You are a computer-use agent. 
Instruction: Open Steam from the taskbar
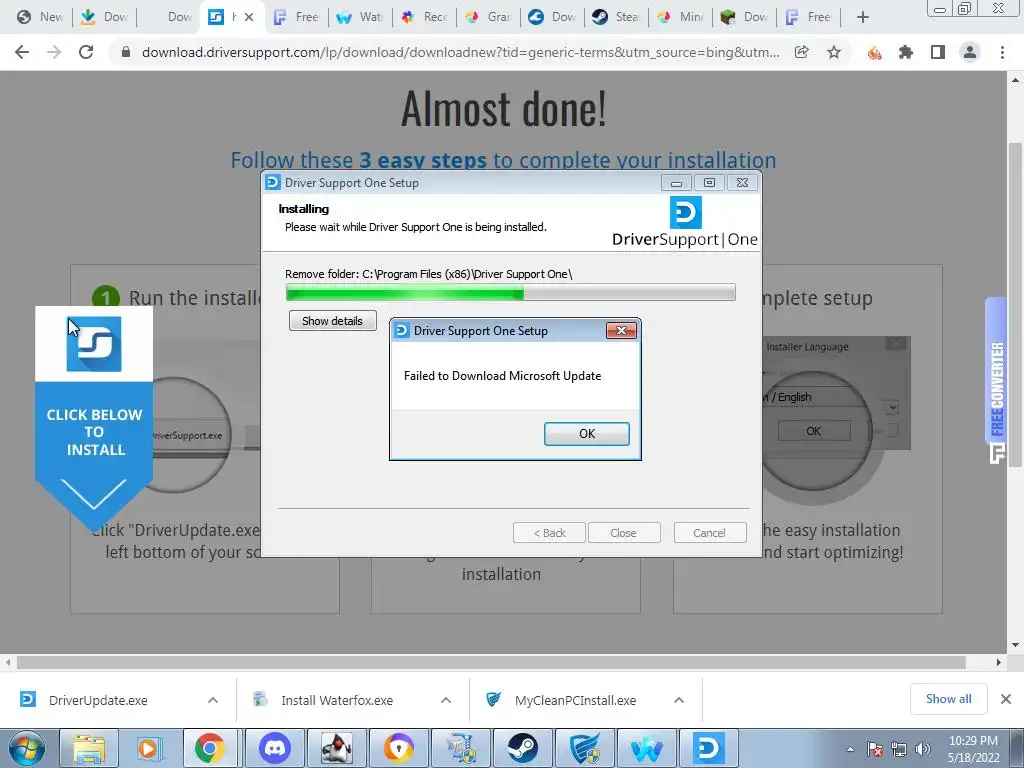pyautogui.click(x=522, y=748)
